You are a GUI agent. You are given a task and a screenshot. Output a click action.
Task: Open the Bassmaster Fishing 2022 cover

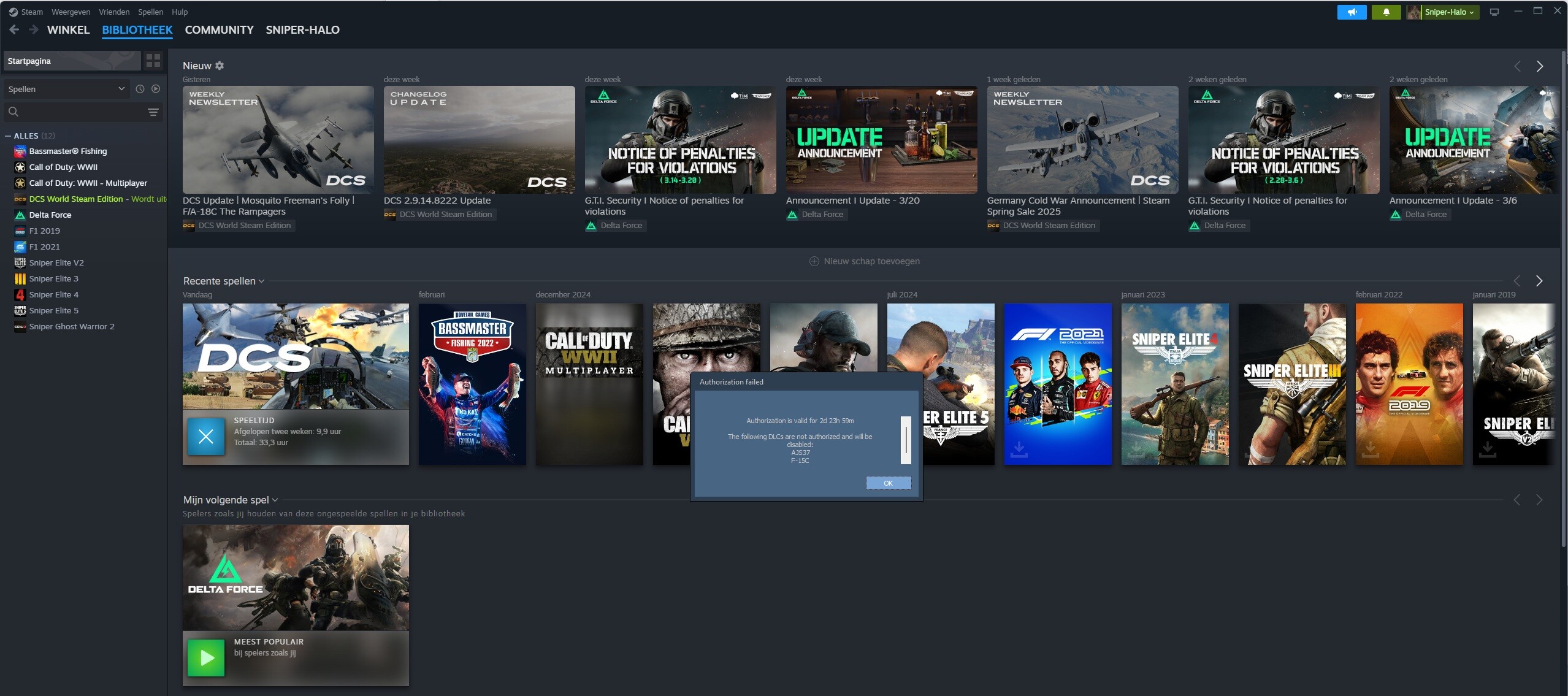[x=472, y=384]
